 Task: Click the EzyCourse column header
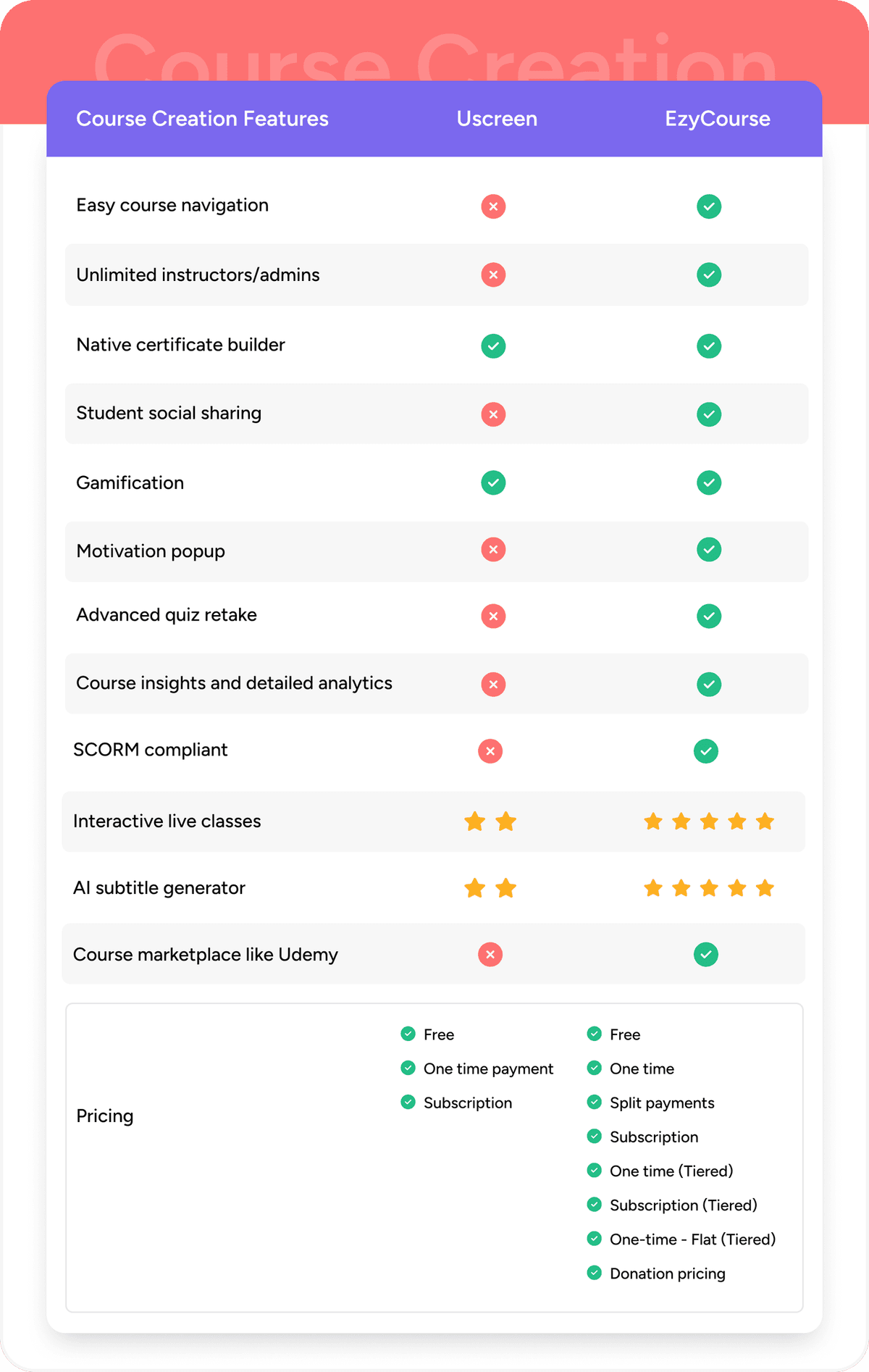tap(717, 119)
